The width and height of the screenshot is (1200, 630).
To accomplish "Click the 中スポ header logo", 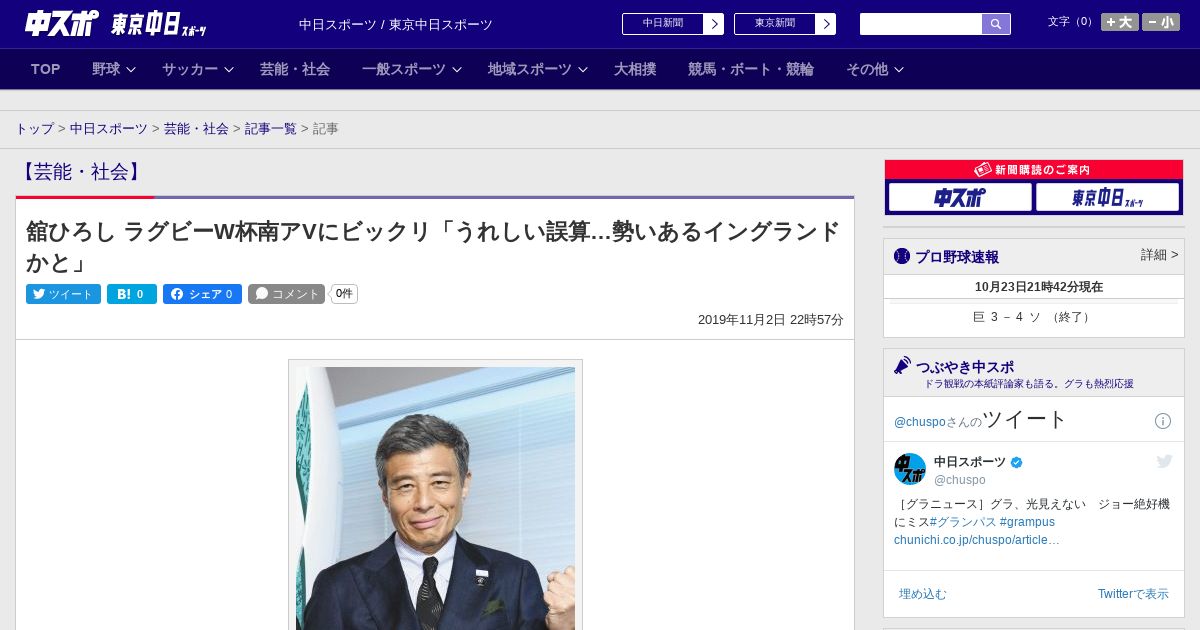I will coord(61,23).
